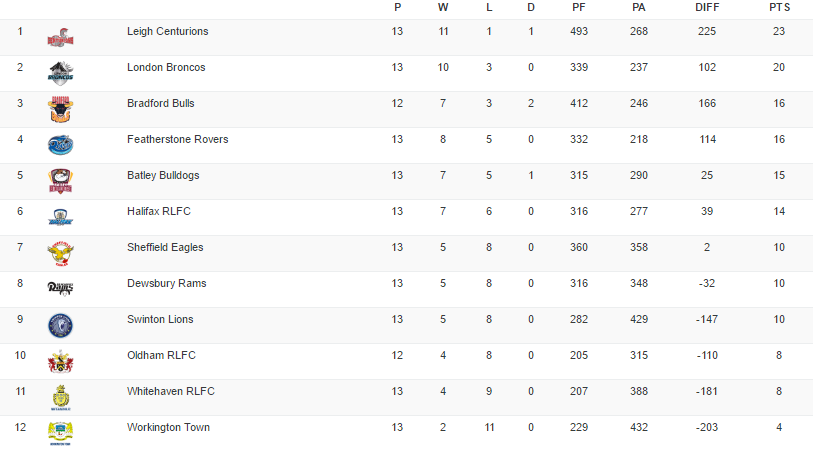Click the Whitehaven RLFC logo
813x464 pixels.
(60, 397)
